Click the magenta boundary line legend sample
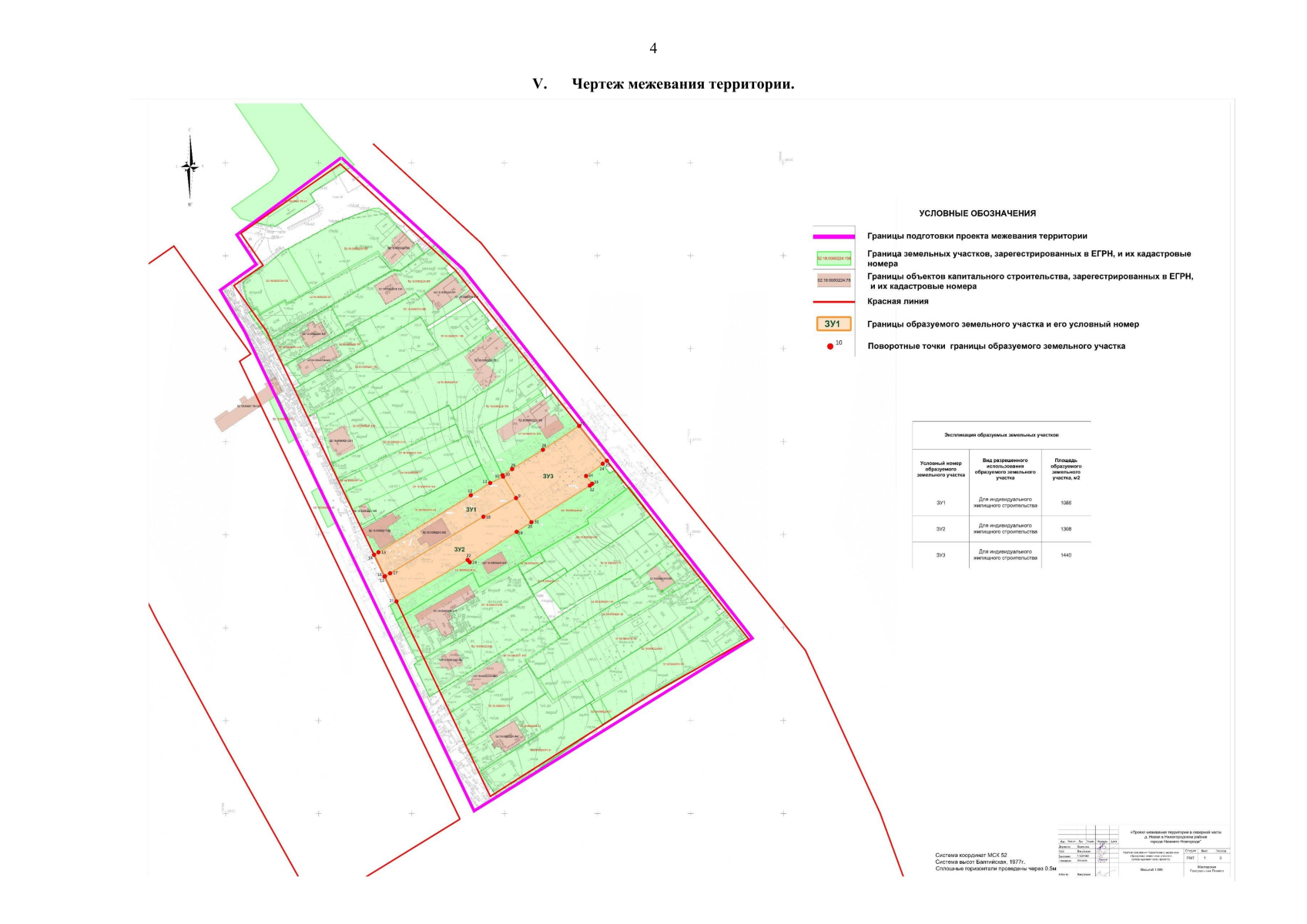Image resolution: width=1307 pixels, height=924 pixels. (833, 236)
